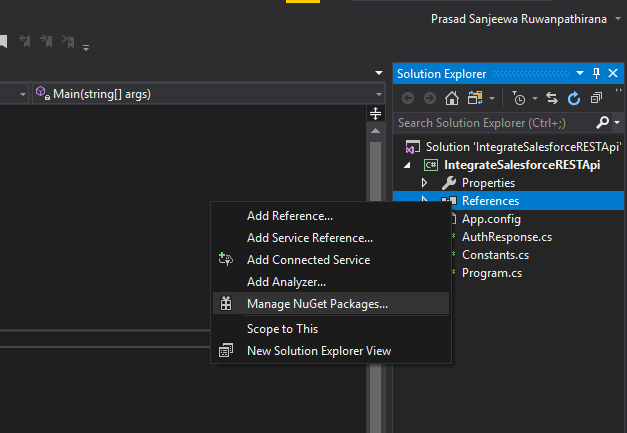Click the search magnifier icon in Solution Explorer
627x433 pixels.
click(602, 122)
